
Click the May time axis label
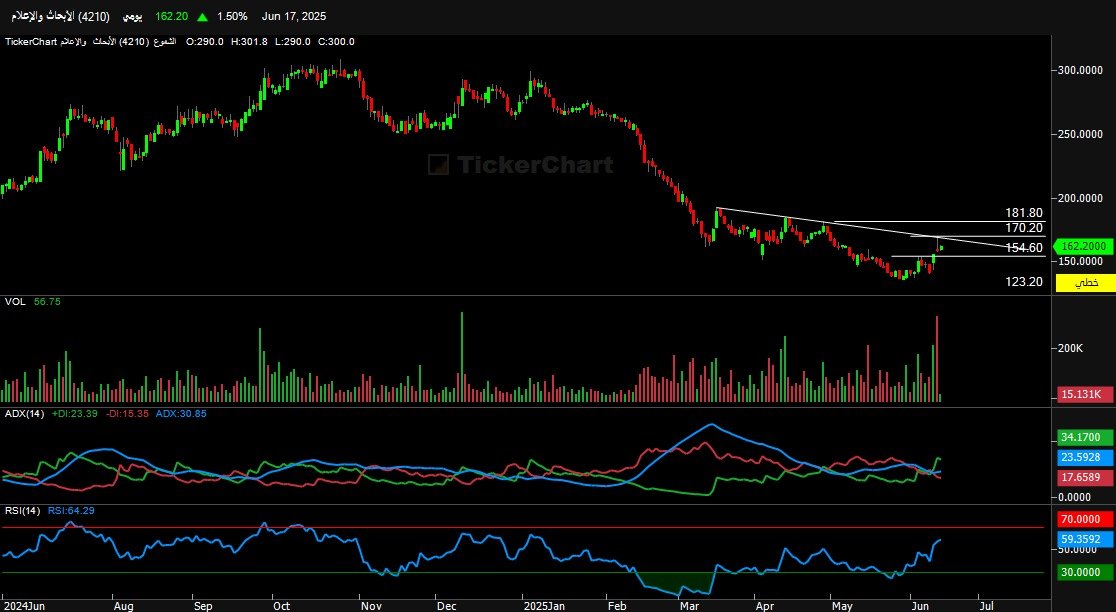842,606
